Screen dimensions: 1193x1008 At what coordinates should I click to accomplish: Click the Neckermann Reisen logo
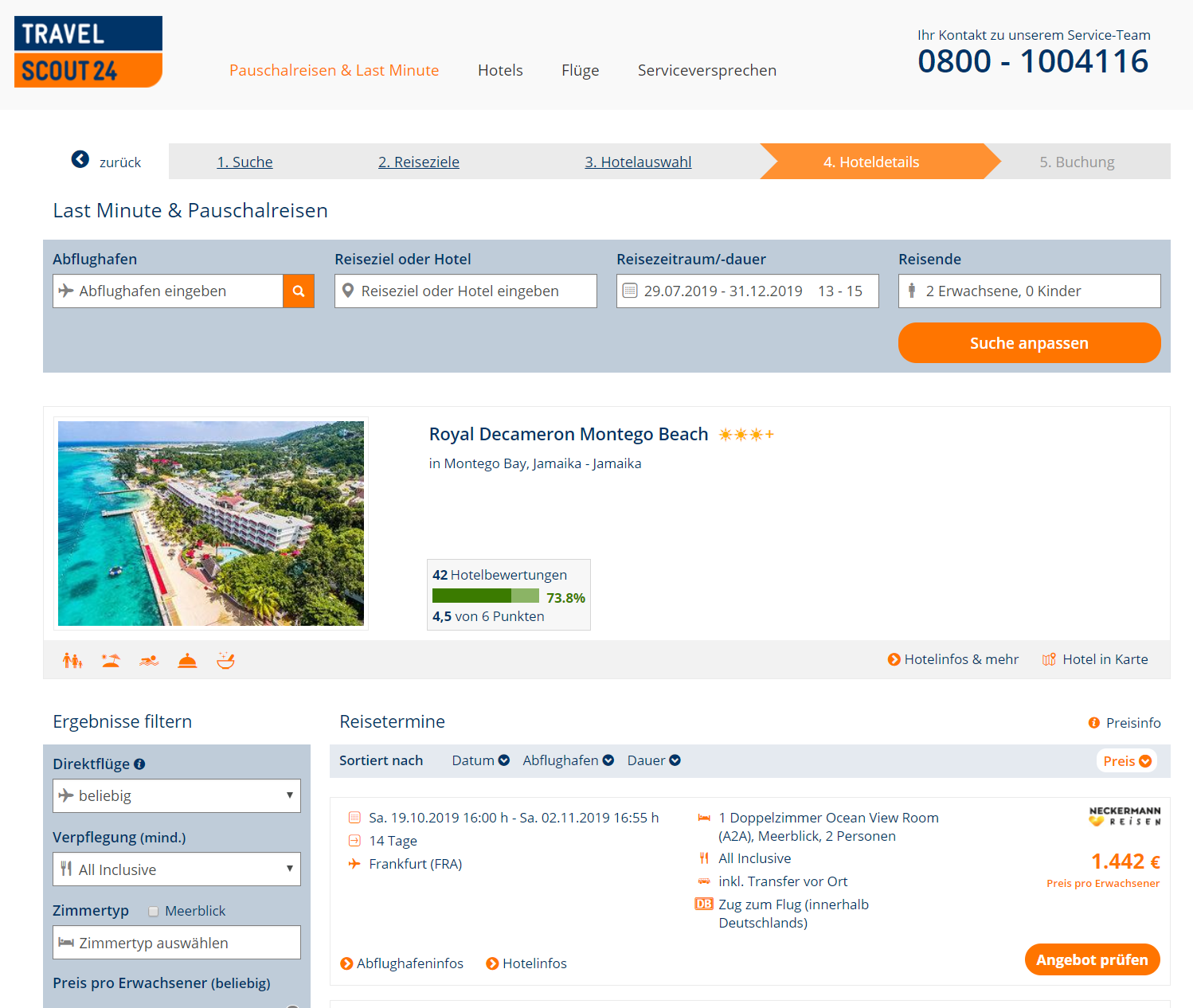(1125, 816)
